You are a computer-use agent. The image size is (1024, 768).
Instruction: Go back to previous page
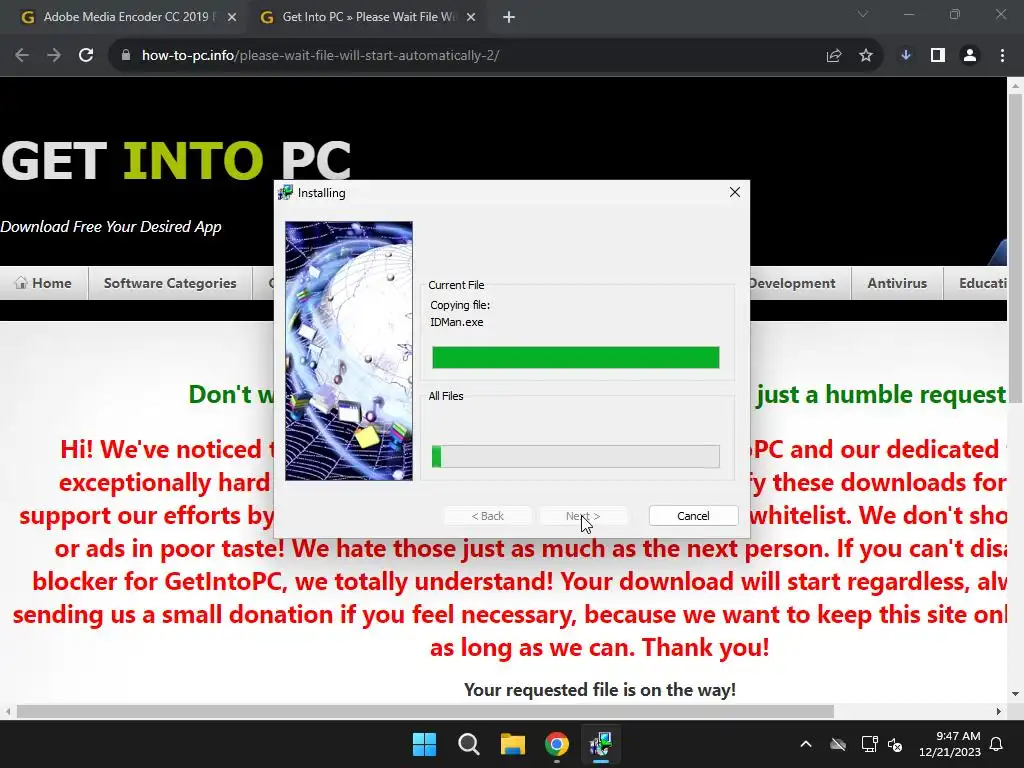22,56
